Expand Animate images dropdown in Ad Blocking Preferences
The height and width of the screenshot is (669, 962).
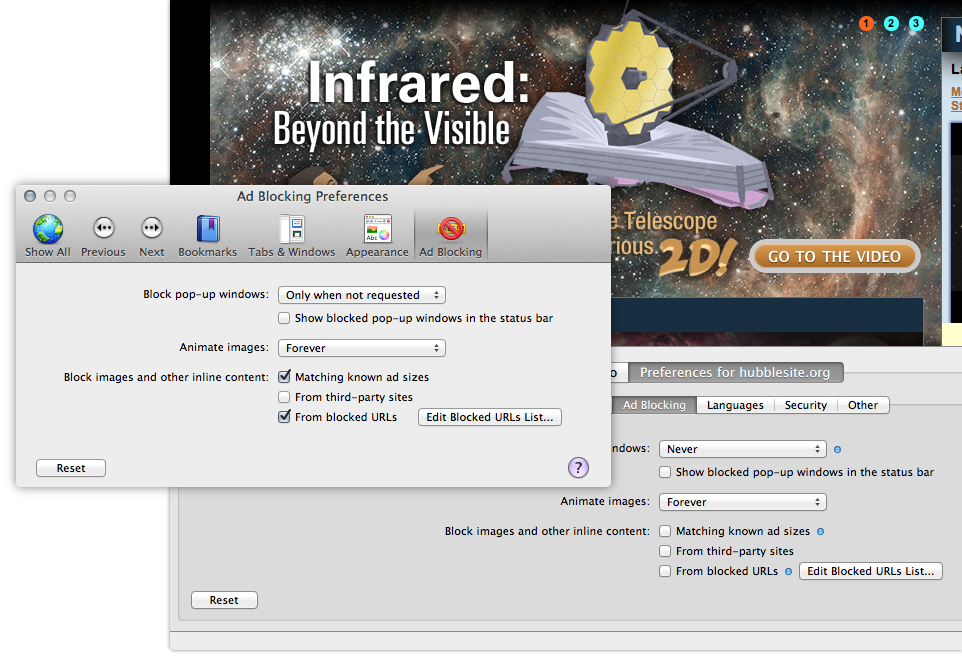tap(361, 348)
